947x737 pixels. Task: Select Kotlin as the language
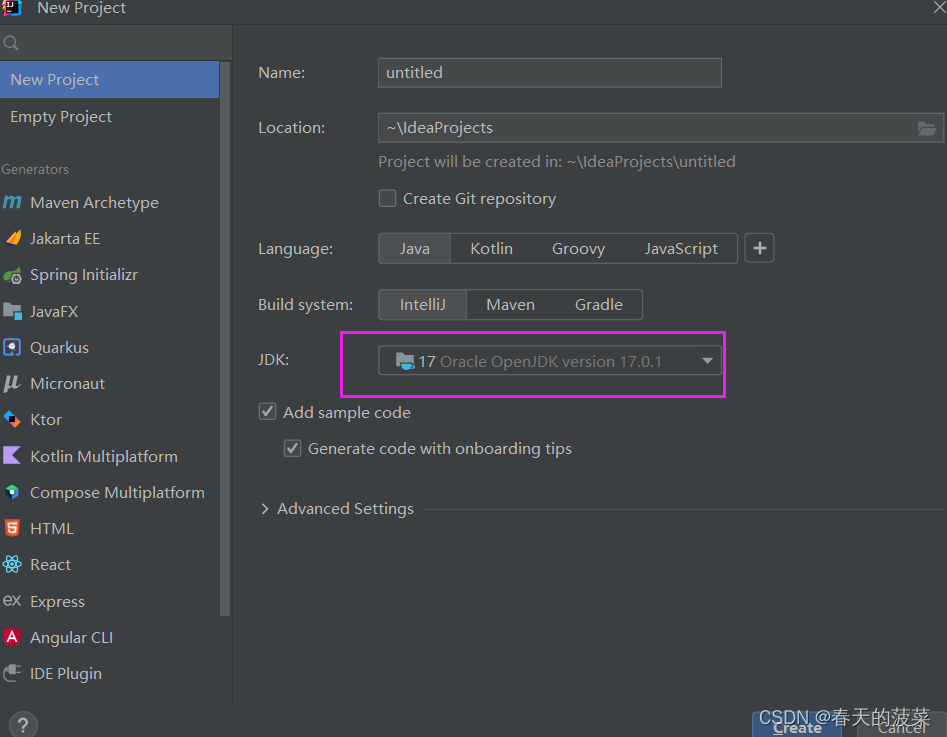[491, 248]
